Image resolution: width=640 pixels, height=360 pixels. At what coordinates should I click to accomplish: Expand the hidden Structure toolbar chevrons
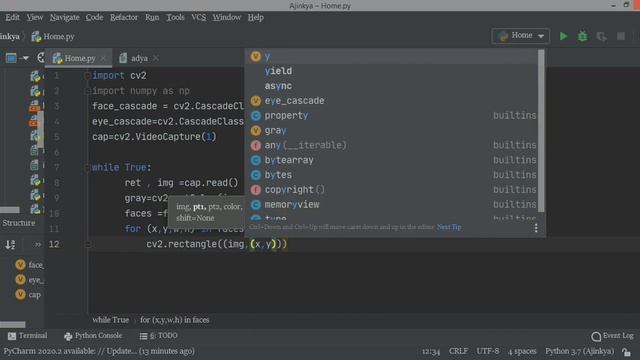(38, 244)
